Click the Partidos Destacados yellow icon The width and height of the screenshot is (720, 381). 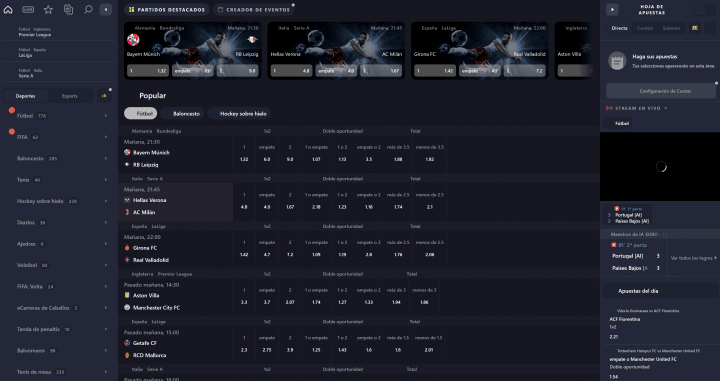pyautogui.click(x=132, y=10)
